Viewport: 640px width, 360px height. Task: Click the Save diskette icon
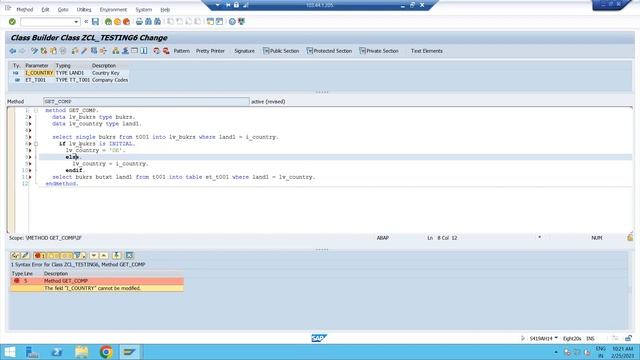(95, 22)
